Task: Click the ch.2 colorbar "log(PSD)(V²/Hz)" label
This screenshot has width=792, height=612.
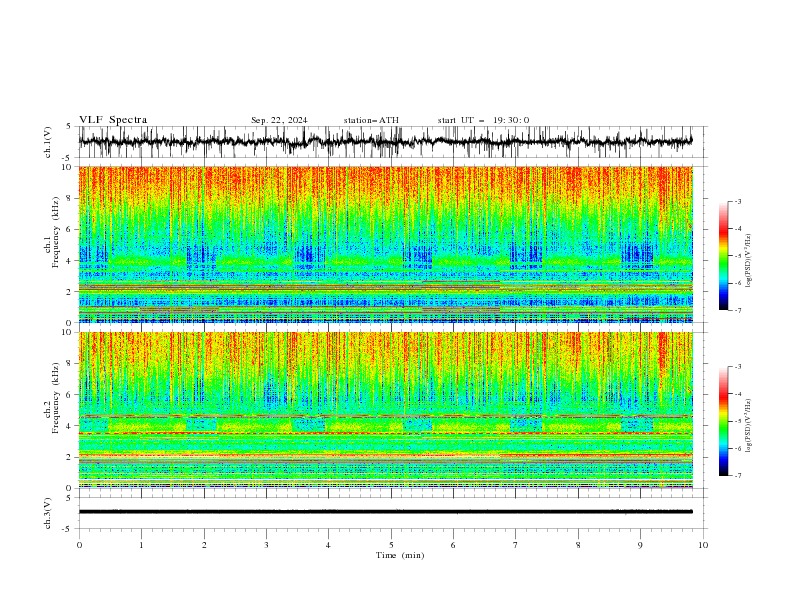Action: pyautogui.click(x=749, y=425)
